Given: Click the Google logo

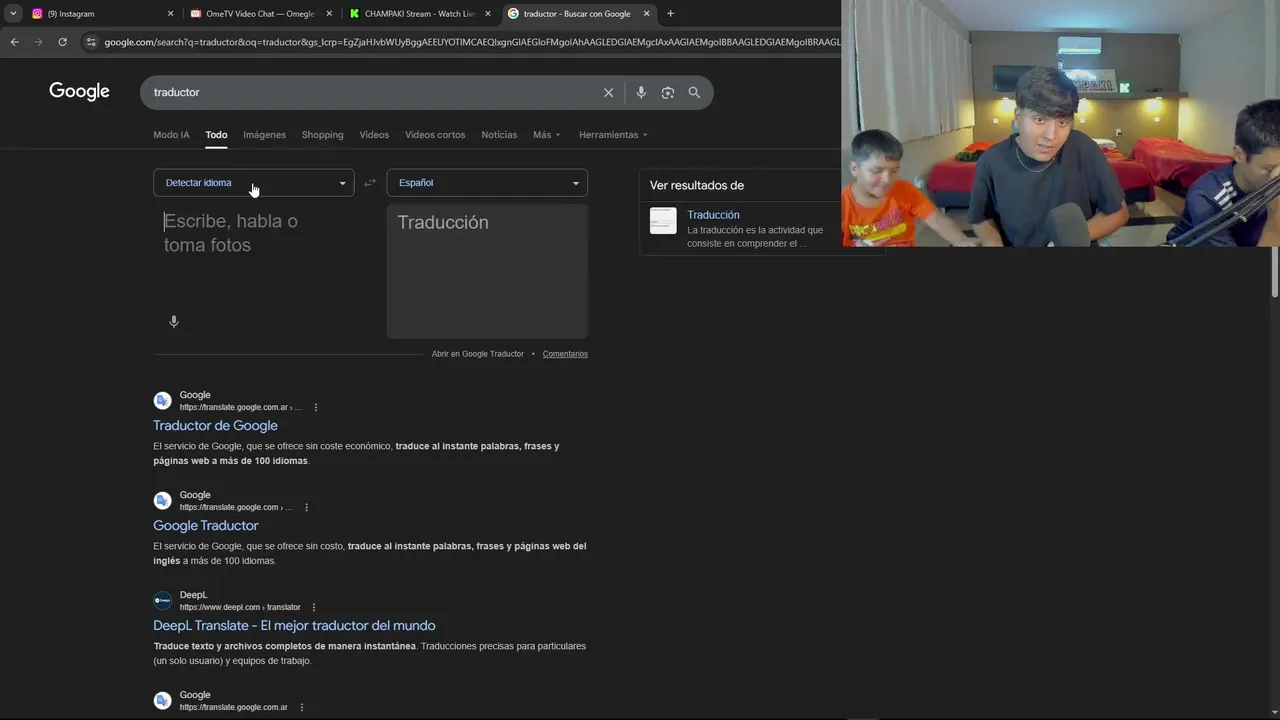Looking at the screenshot, I should (x=79, y=92).
